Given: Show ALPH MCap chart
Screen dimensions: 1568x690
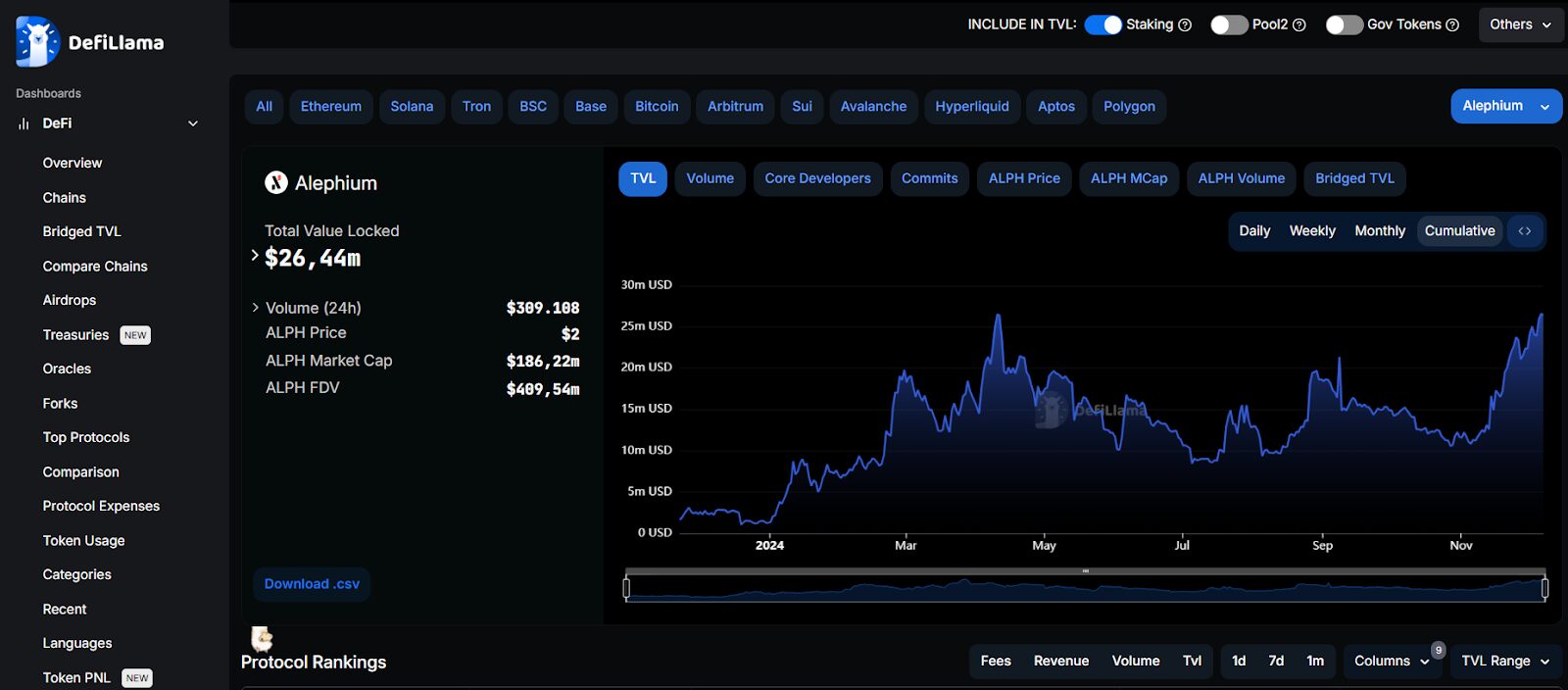Looking at the screenshot, I should (1129, 178).
